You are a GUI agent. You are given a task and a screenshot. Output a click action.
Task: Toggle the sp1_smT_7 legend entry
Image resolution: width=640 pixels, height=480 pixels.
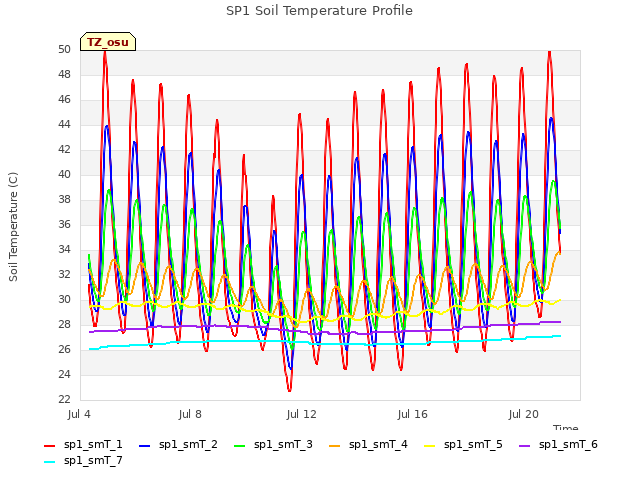pos(83,460)
